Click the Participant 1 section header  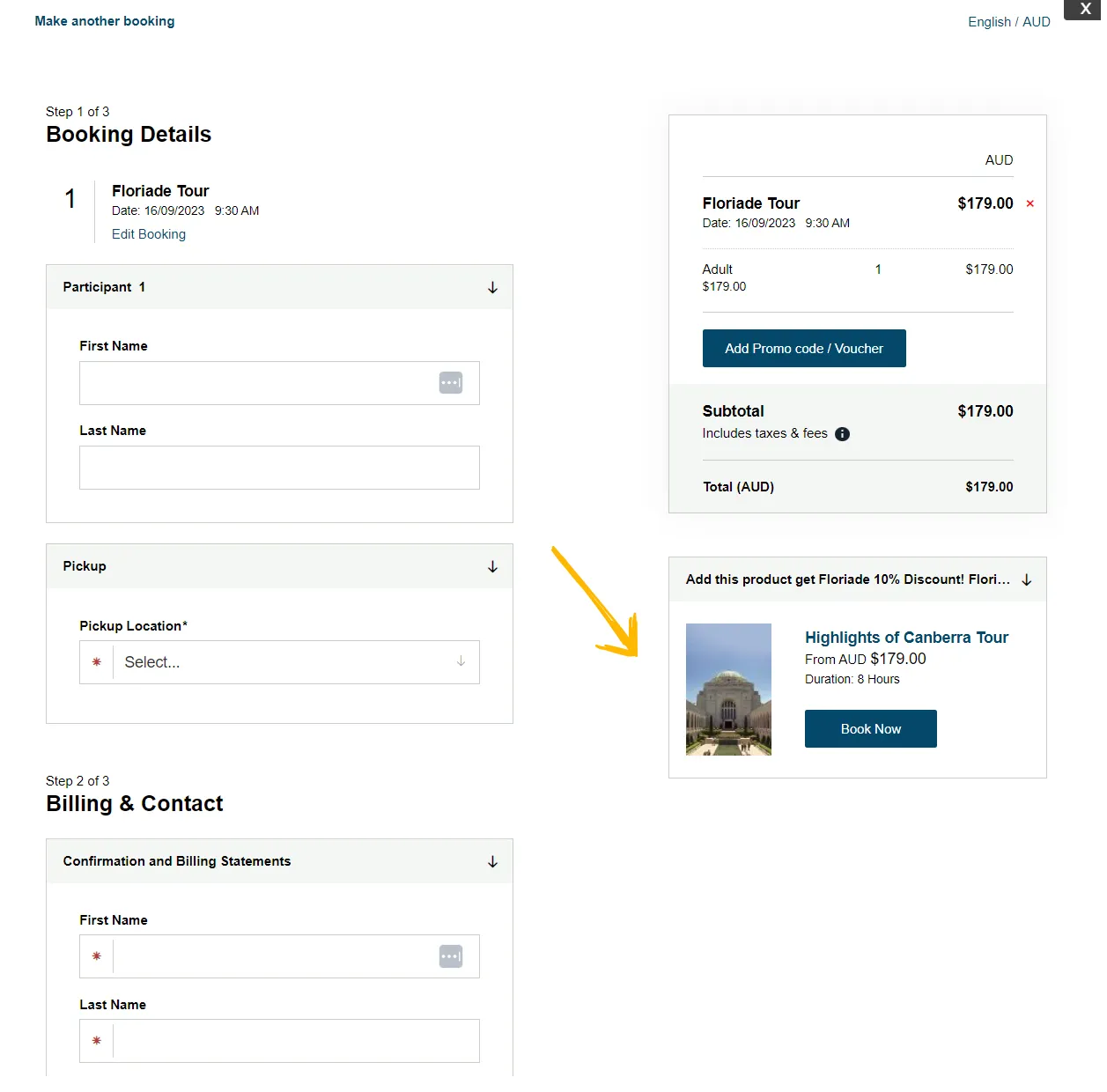(x=279, y=287)
